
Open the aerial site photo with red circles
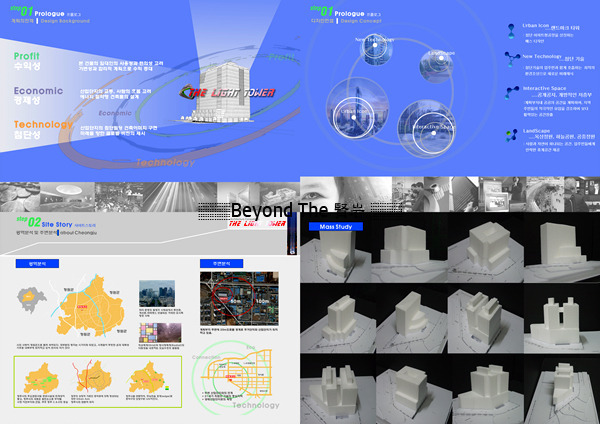pyautogui.click(x=239, y=298)
